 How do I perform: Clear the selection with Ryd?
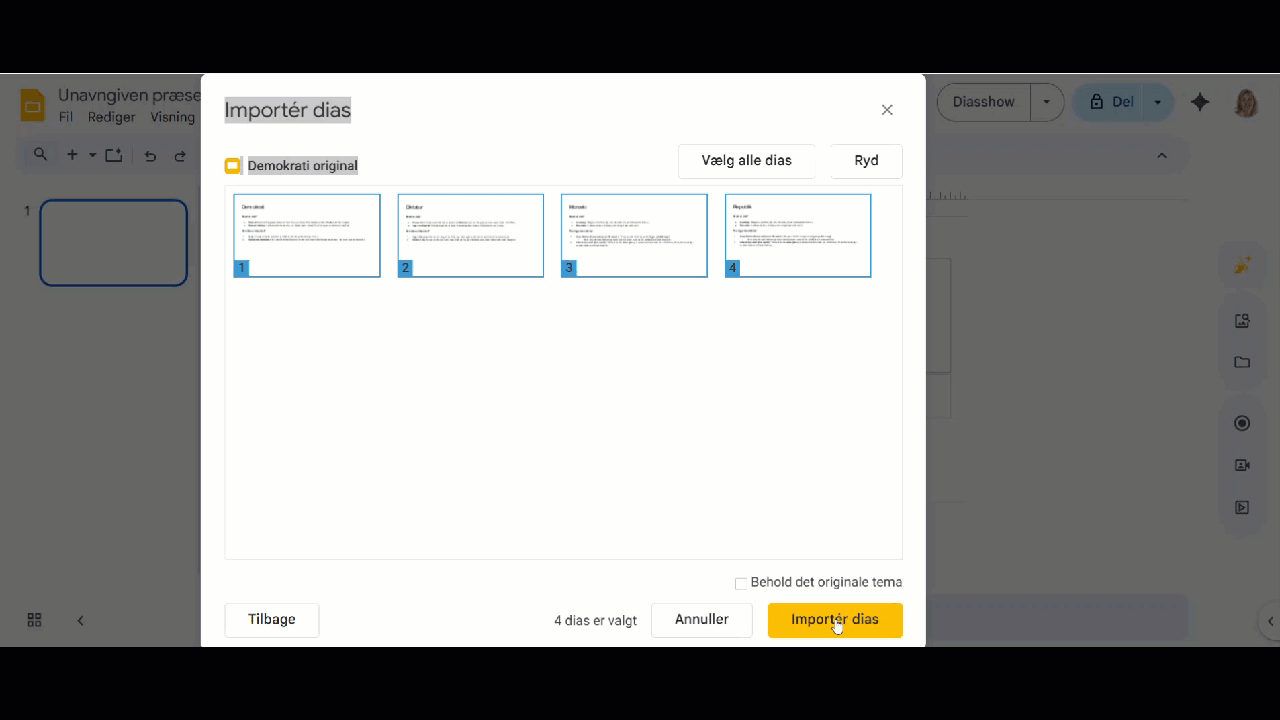pyautogui.click(x=866, y=161)
